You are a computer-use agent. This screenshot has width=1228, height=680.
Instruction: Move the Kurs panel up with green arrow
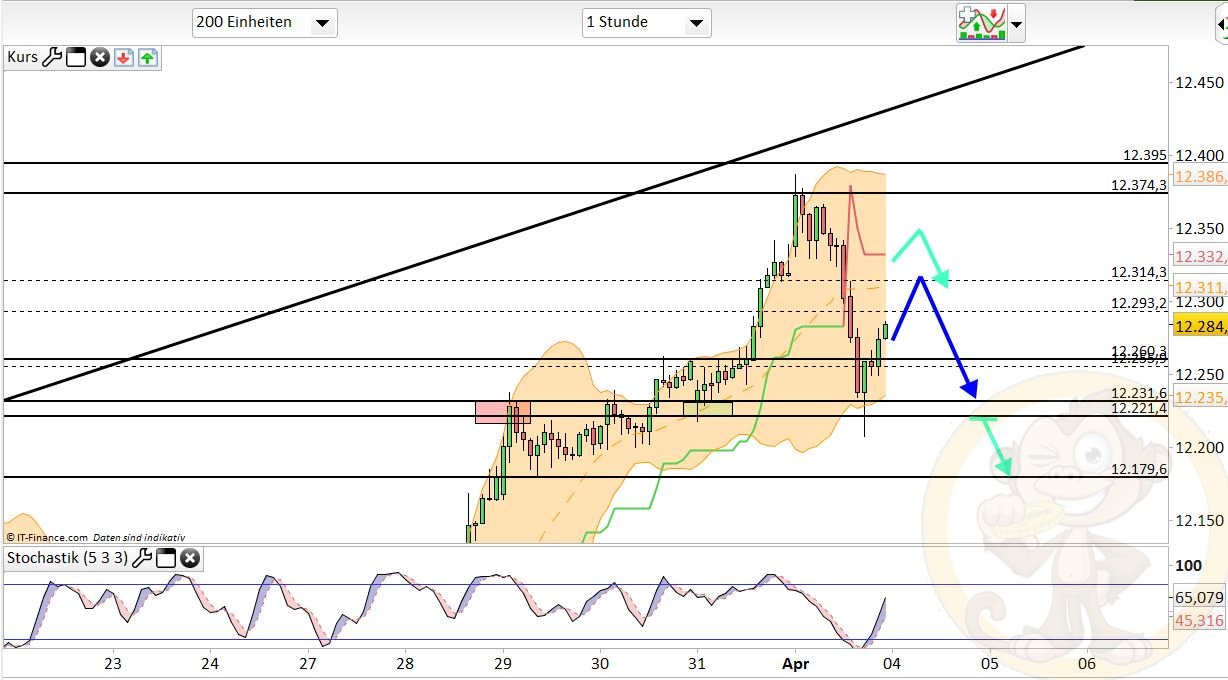147,57
